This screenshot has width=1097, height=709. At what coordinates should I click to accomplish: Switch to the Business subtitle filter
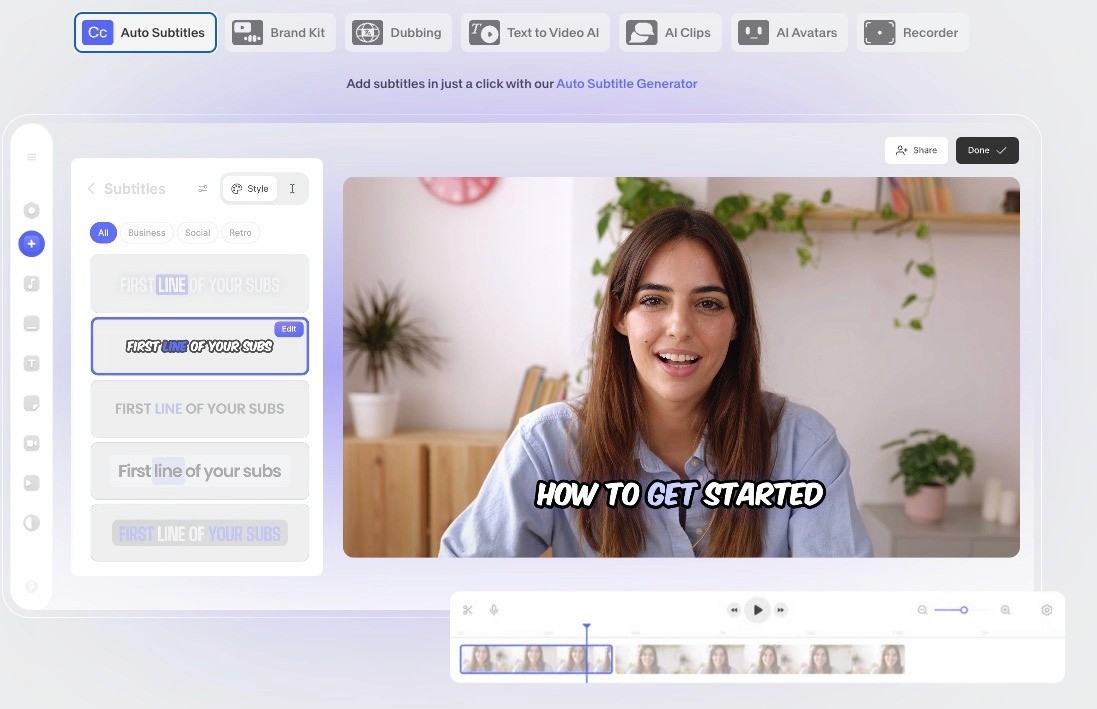(x=146, y=232)
